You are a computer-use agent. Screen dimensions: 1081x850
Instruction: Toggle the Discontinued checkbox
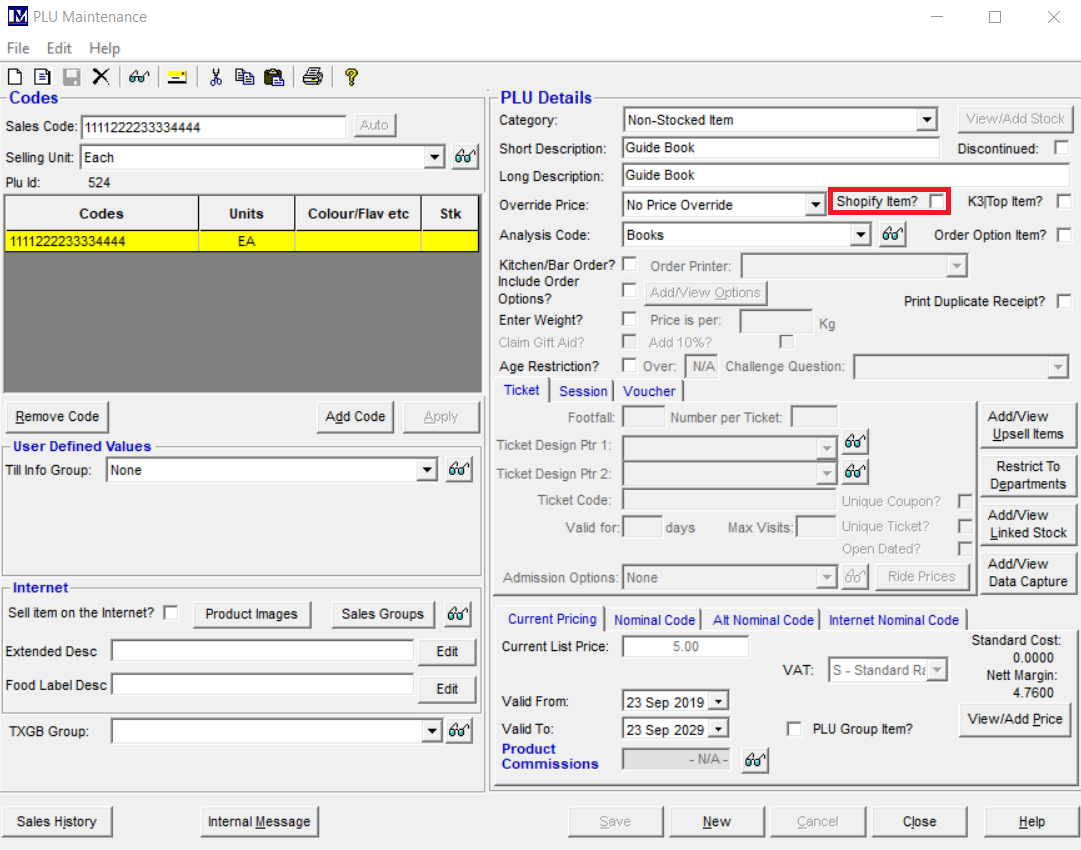coord(1062,148)
